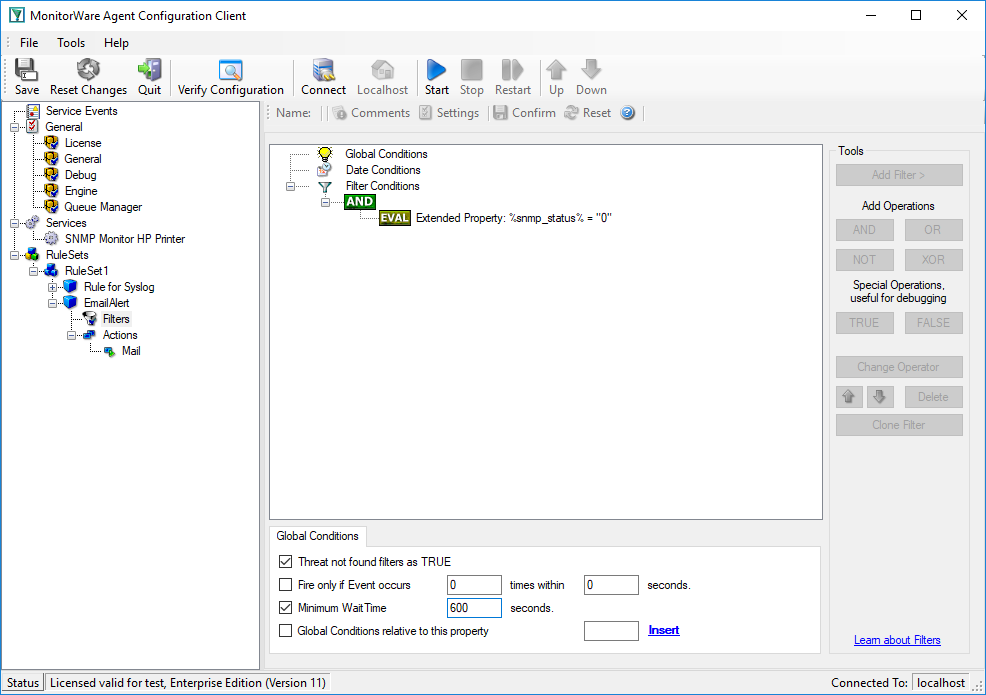Start the service with the Start icon
The image size is (986, 695).
click(x=436, y=70)
